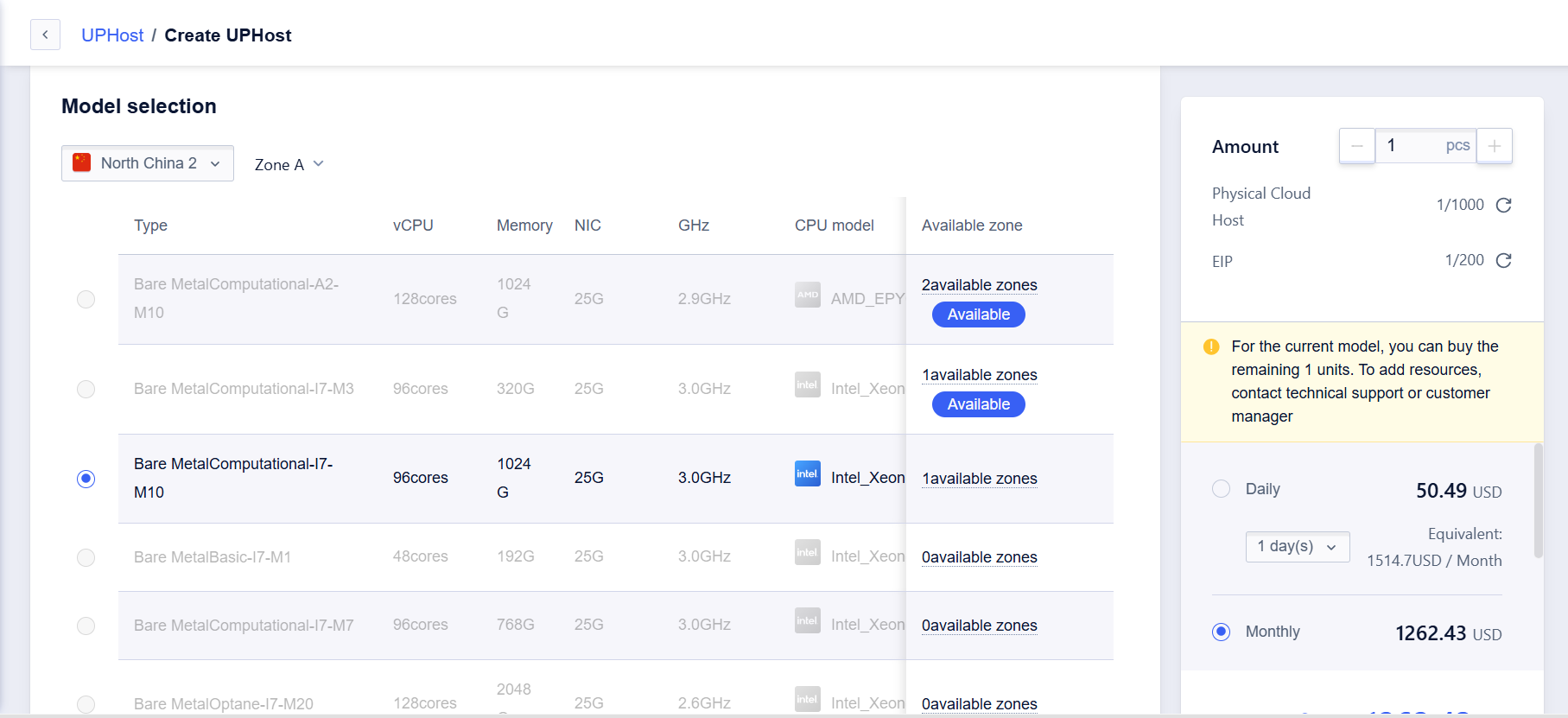This screenshot has height=718, width=1568.
Task: Click the Intel logo in the I7-M7 row
Action: pyautogui.click(x=808, y=620)
